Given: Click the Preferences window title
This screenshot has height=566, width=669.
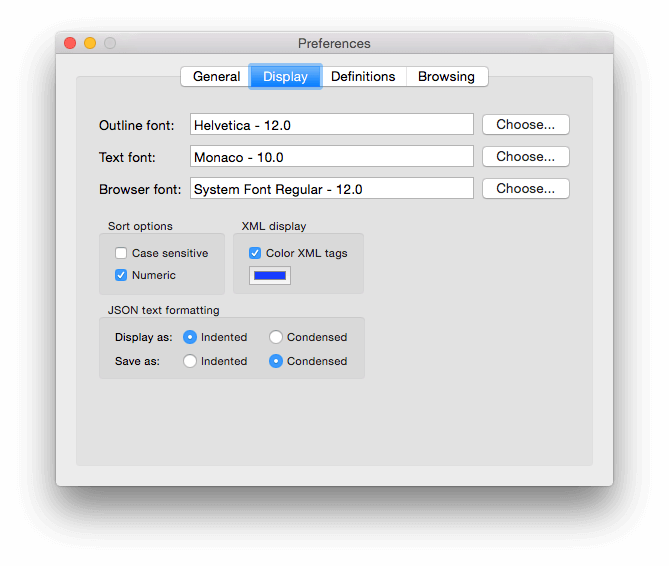Looking at the screenshot, I should [334, 44].
